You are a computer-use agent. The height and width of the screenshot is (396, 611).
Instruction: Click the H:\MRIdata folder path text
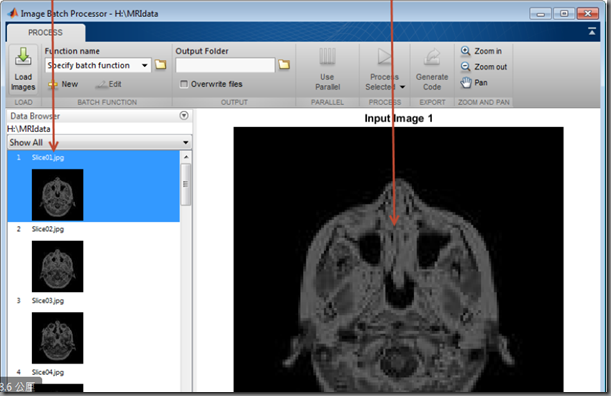point(28,129)
